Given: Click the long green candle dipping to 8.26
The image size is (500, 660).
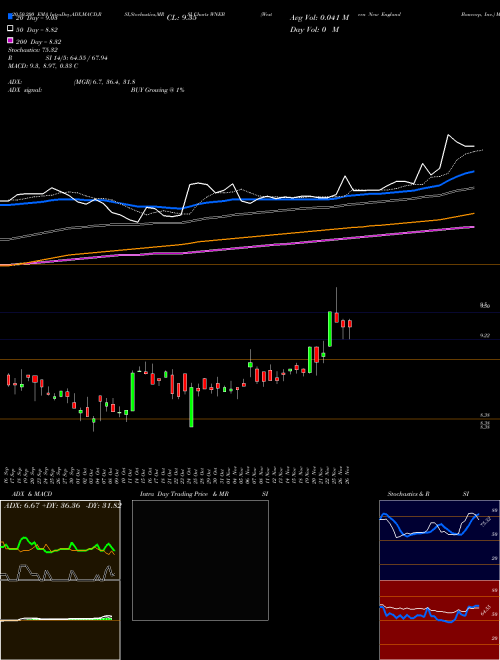Looking at the screenshot, I should tap(191, 407).
